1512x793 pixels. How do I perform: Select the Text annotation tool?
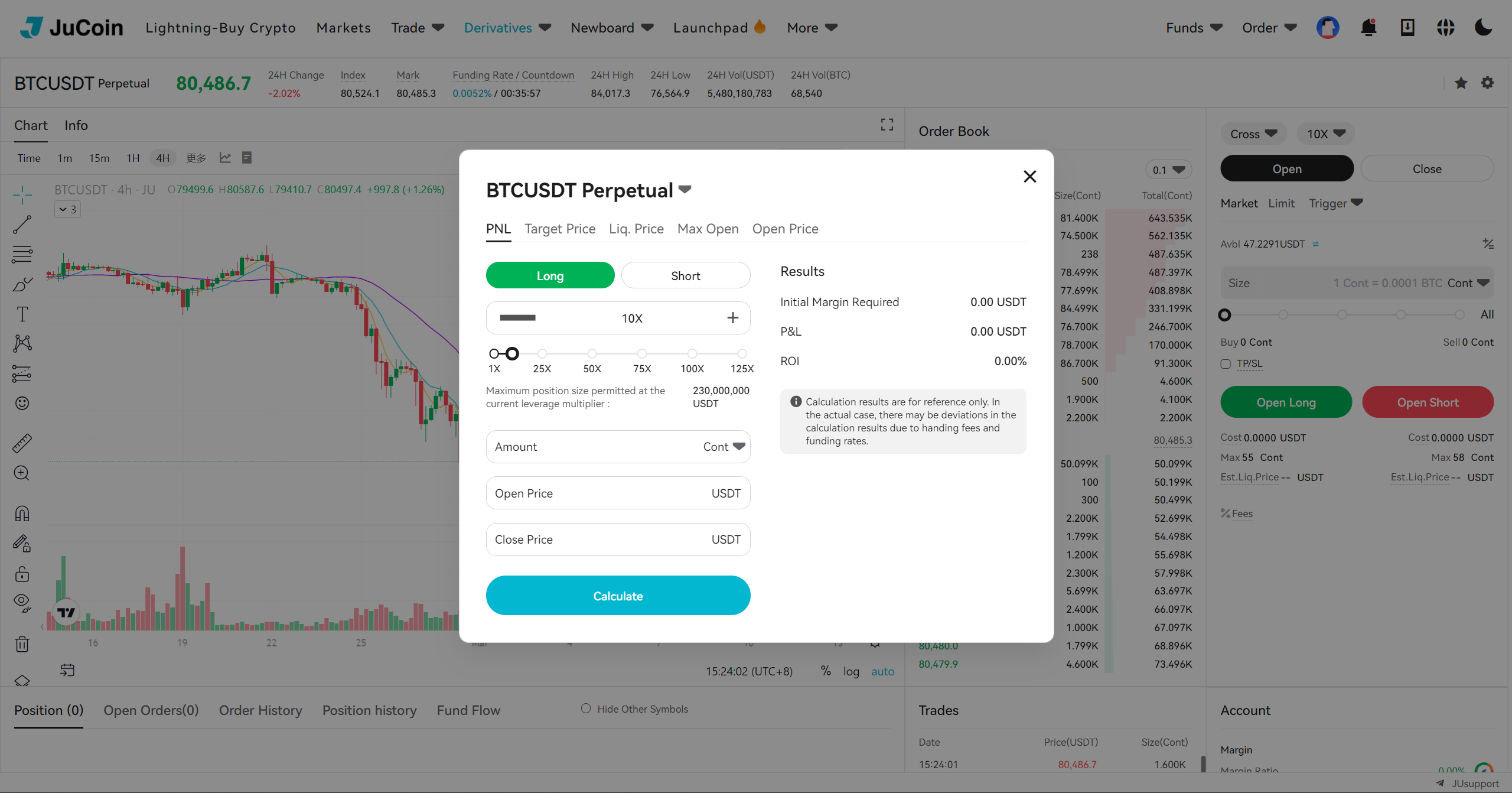(22, 314)
